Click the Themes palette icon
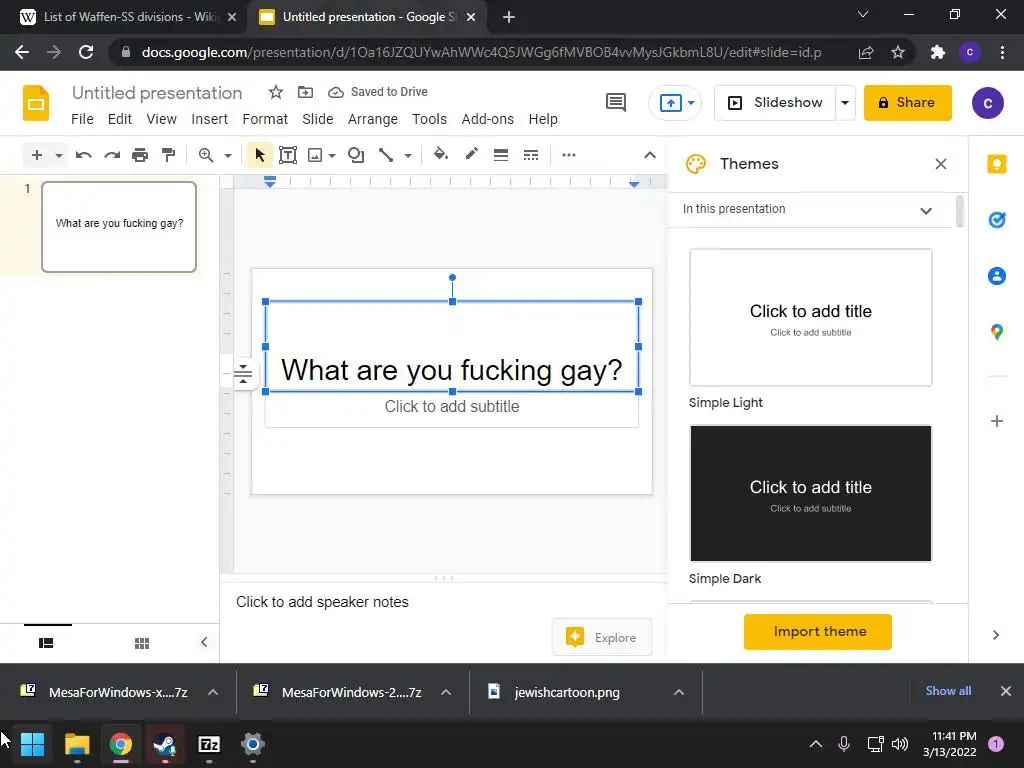This screenshot has height=768, width=1024. pos(696,164)
